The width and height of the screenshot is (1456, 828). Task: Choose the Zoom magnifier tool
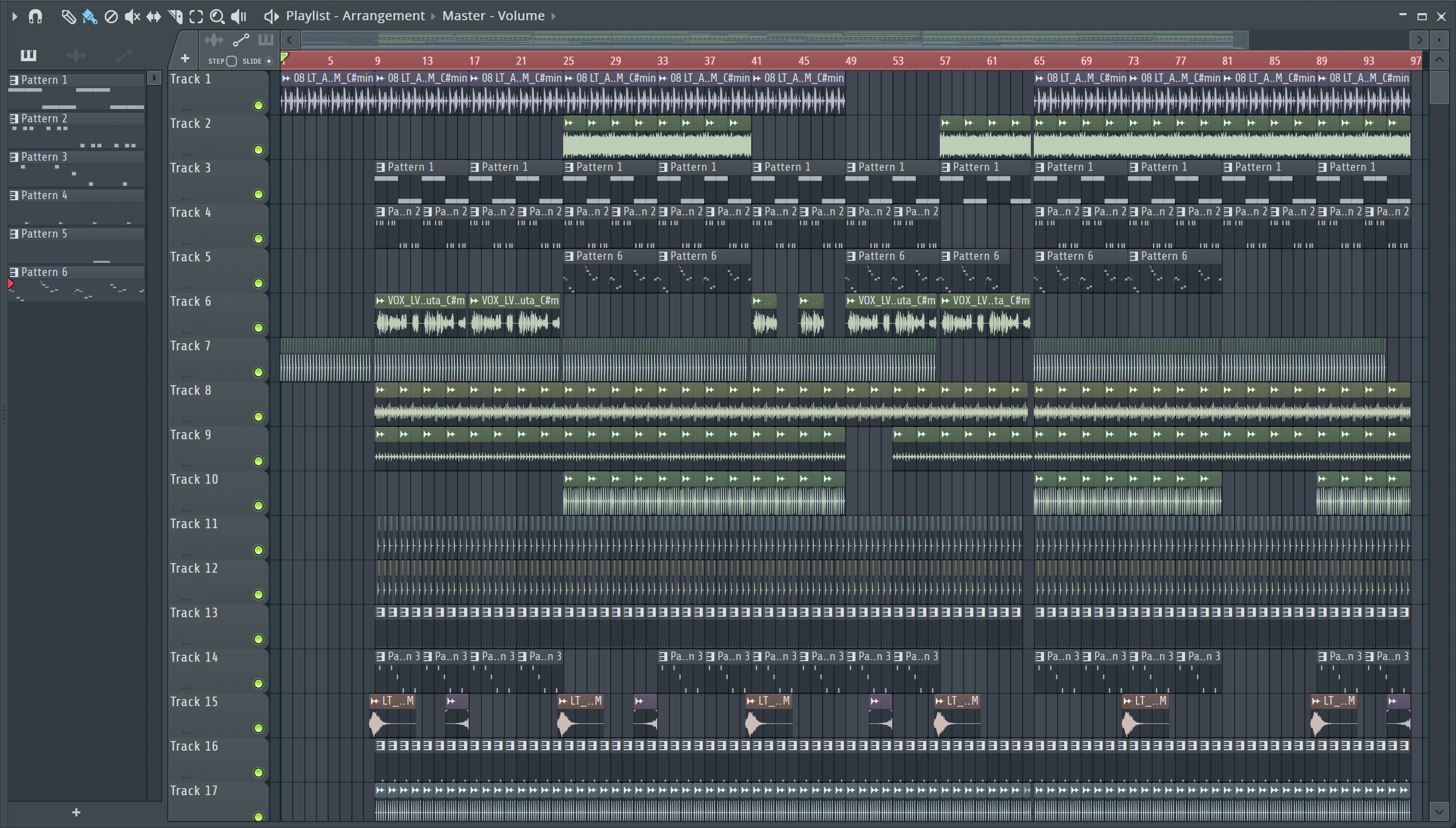pyautogui.click(x=217, y=17)
